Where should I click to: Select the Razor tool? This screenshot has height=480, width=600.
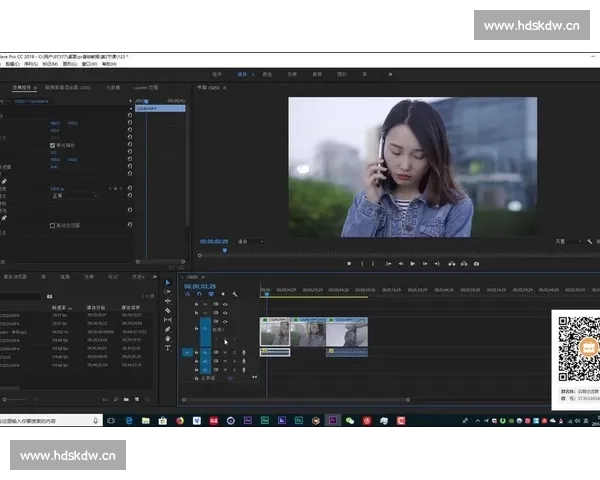coord(168,310)
